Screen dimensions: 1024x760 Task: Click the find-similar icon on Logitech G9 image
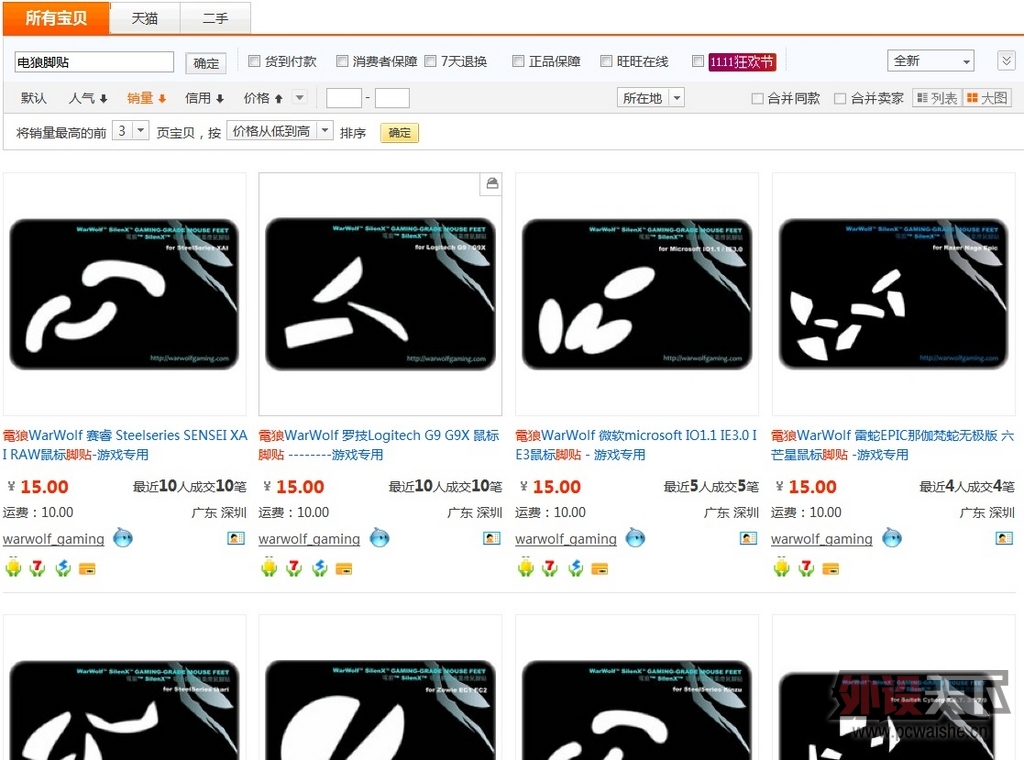(x=492, y=183)
